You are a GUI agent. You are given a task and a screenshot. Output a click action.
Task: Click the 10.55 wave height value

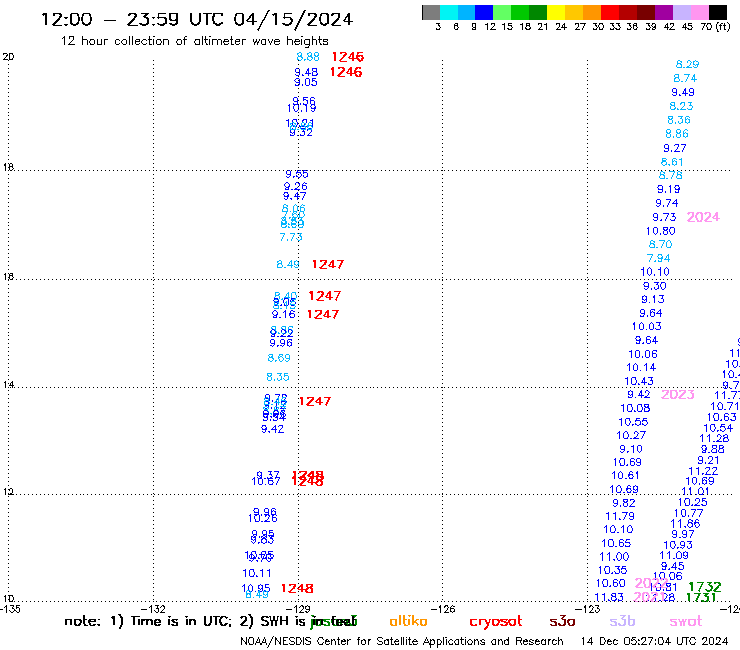point(633,422)
